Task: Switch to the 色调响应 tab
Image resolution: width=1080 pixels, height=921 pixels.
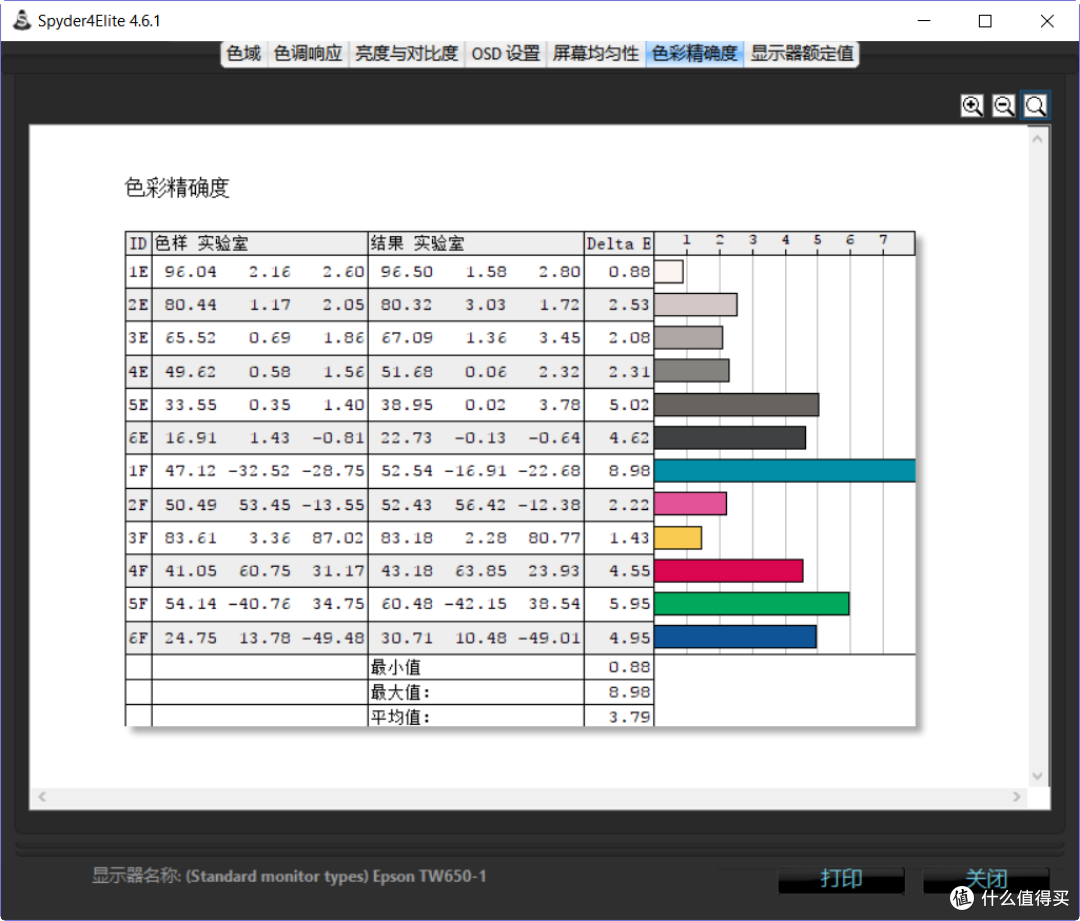Action: (x=308, y=54)
